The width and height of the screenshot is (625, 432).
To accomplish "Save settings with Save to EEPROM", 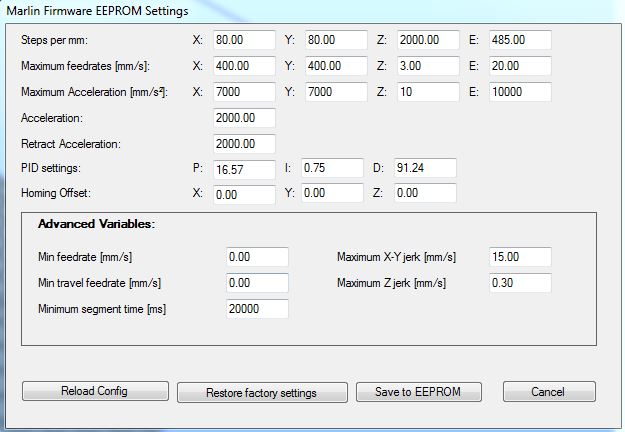I will (x=418, y=391).
